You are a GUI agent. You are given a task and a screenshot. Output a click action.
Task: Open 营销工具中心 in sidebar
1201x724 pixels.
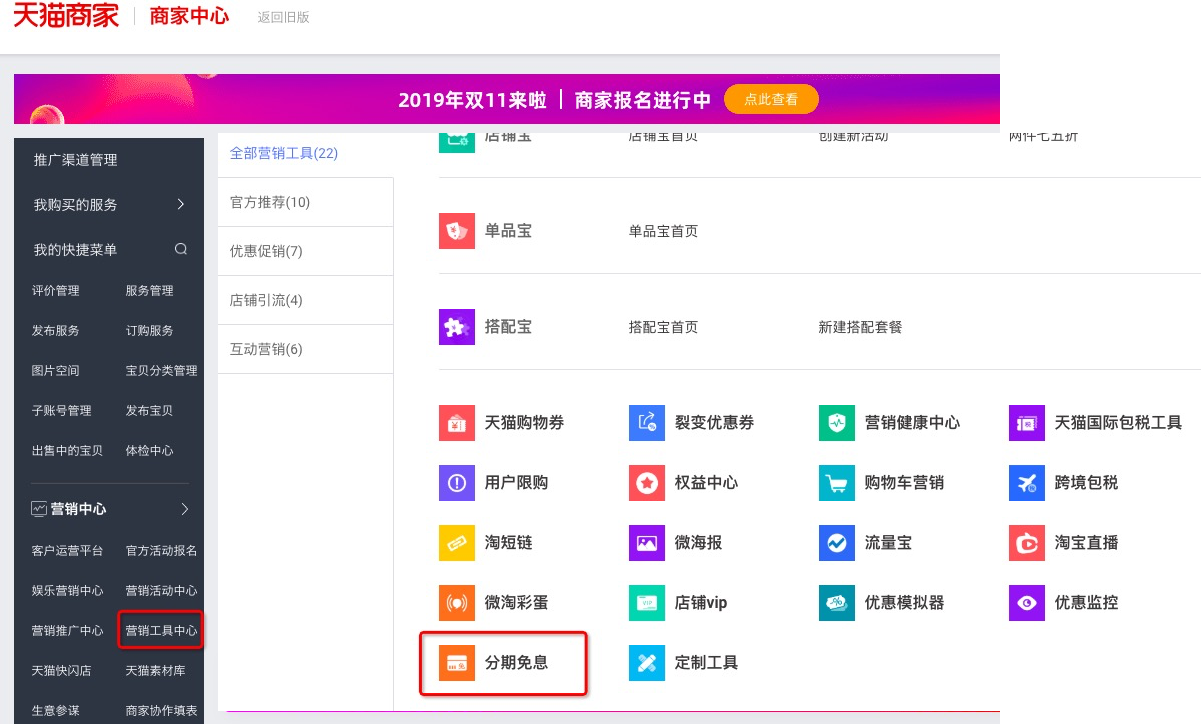pos(161,631)
